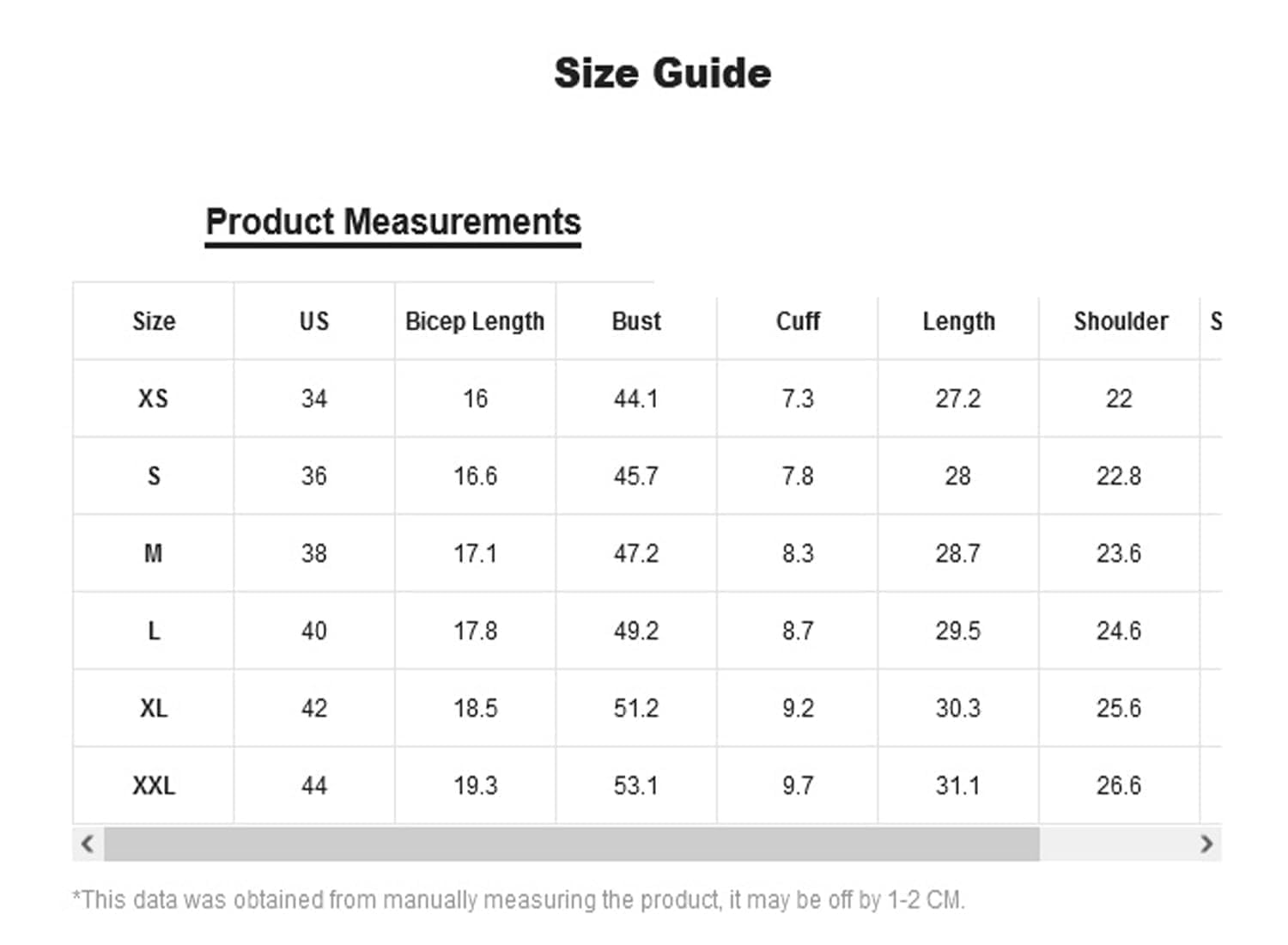This screenshot has width=1288, height=945.
Task: Select the Product Measurements heading
Action: click(393, 222)
